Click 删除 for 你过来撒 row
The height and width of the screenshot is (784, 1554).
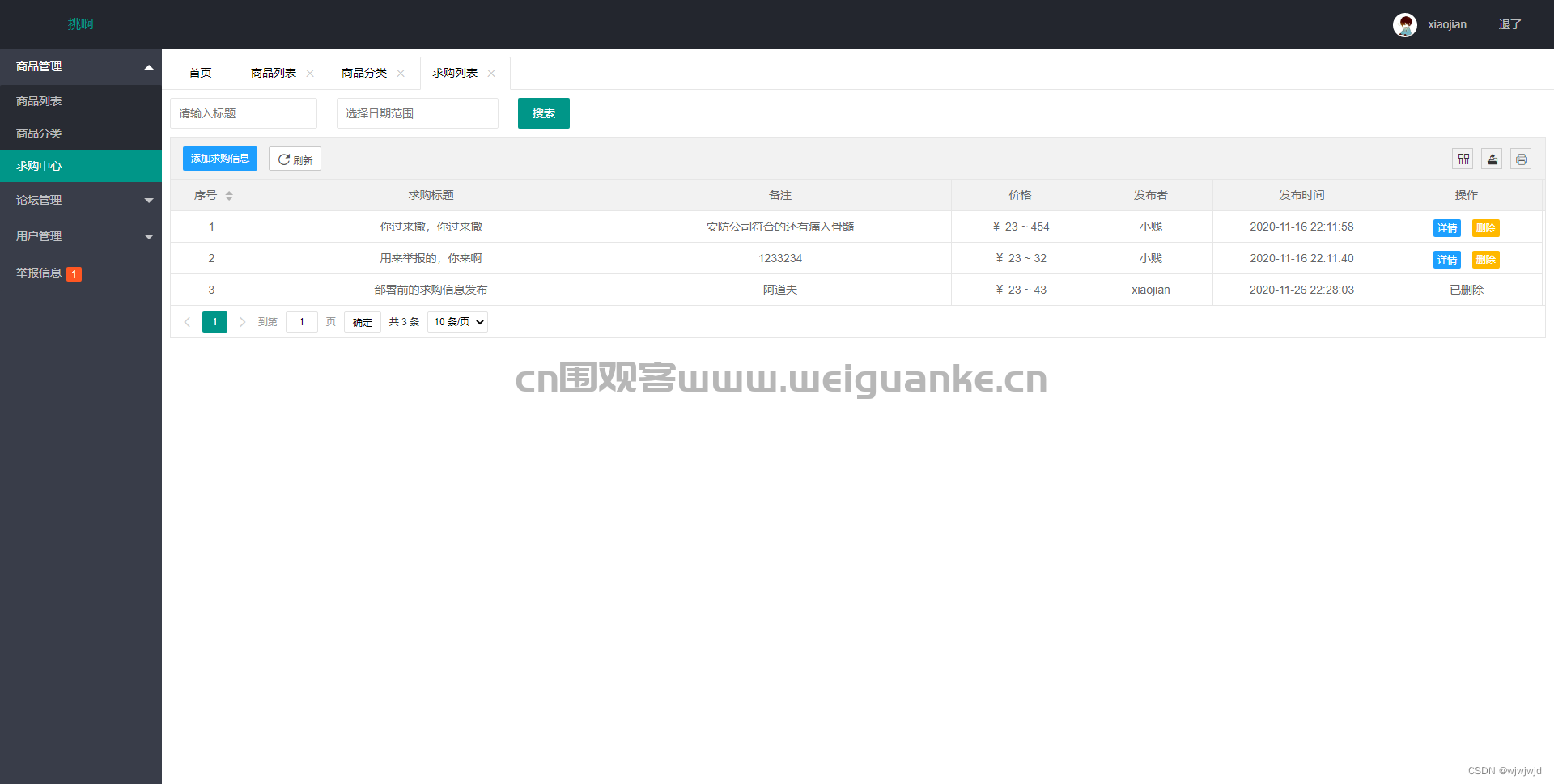(1486, 228)
